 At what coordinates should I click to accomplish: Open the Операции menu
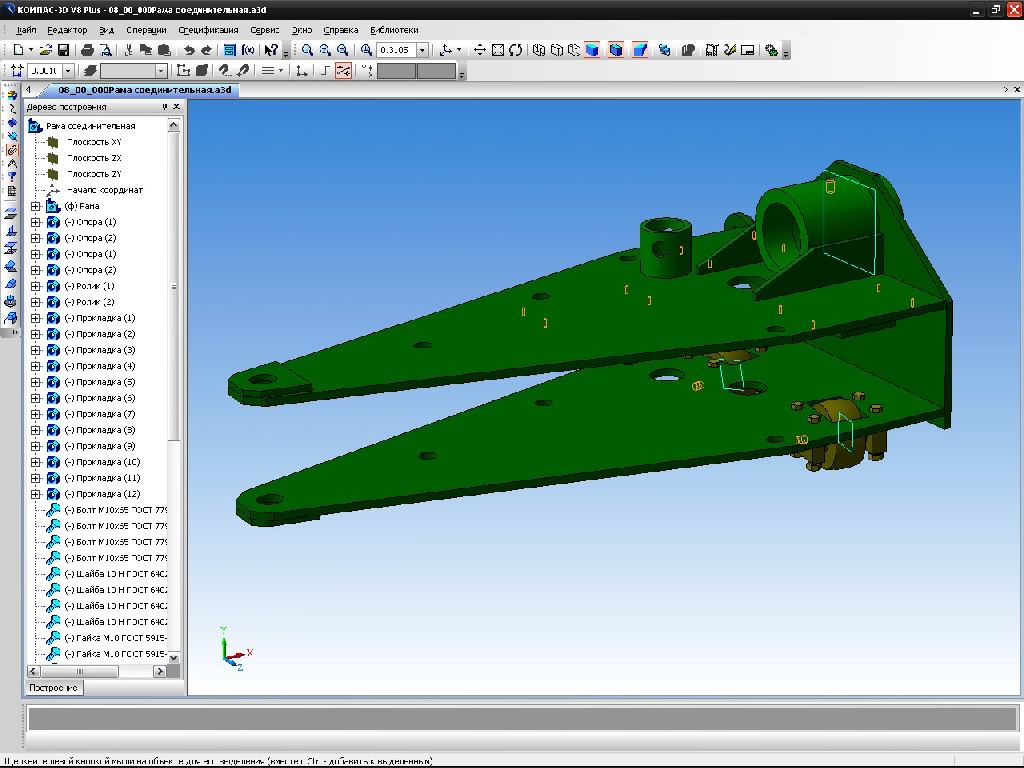[x=146, y=30]
